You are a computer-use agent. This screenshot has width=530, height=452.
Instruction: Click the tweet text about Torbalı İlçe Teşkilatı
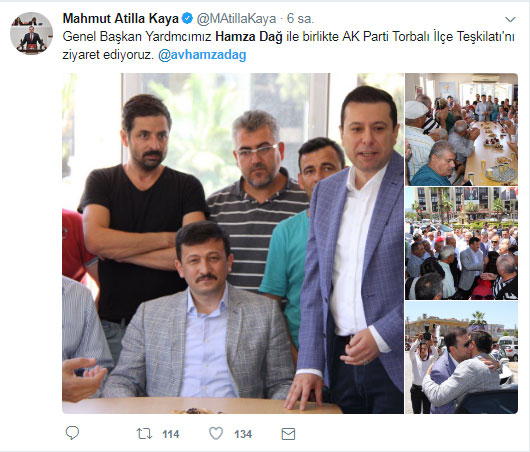(x=288, y=46)
